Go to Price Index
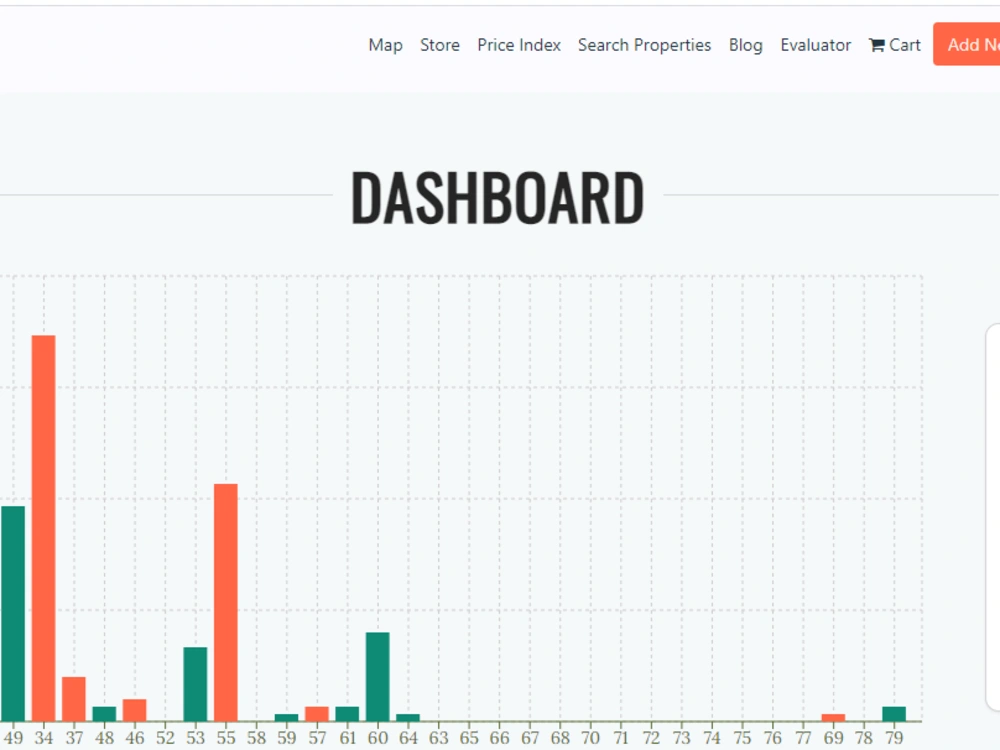Screen dimensions: 1000x750 (x=518, y=45)
